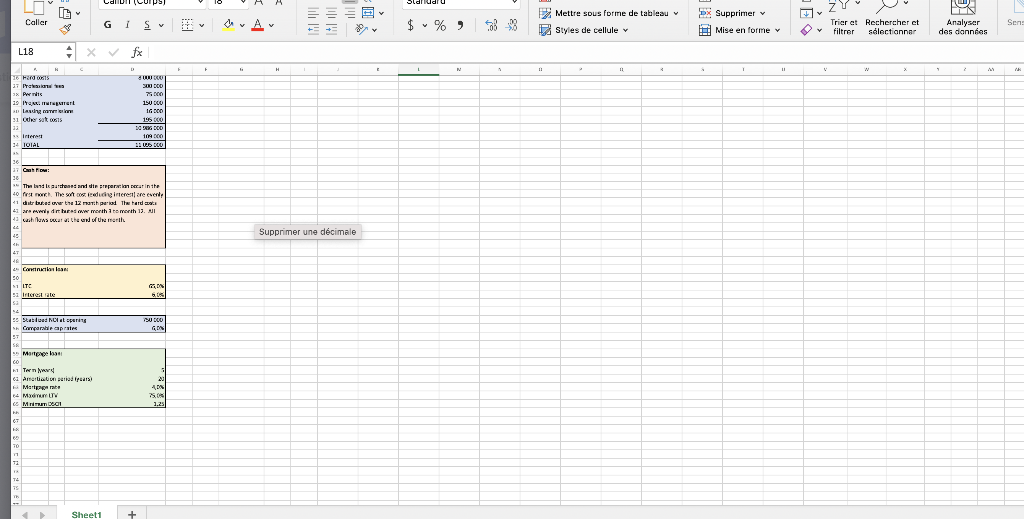
Task: Increase font size with larger A icon
Action: [259, 3]
